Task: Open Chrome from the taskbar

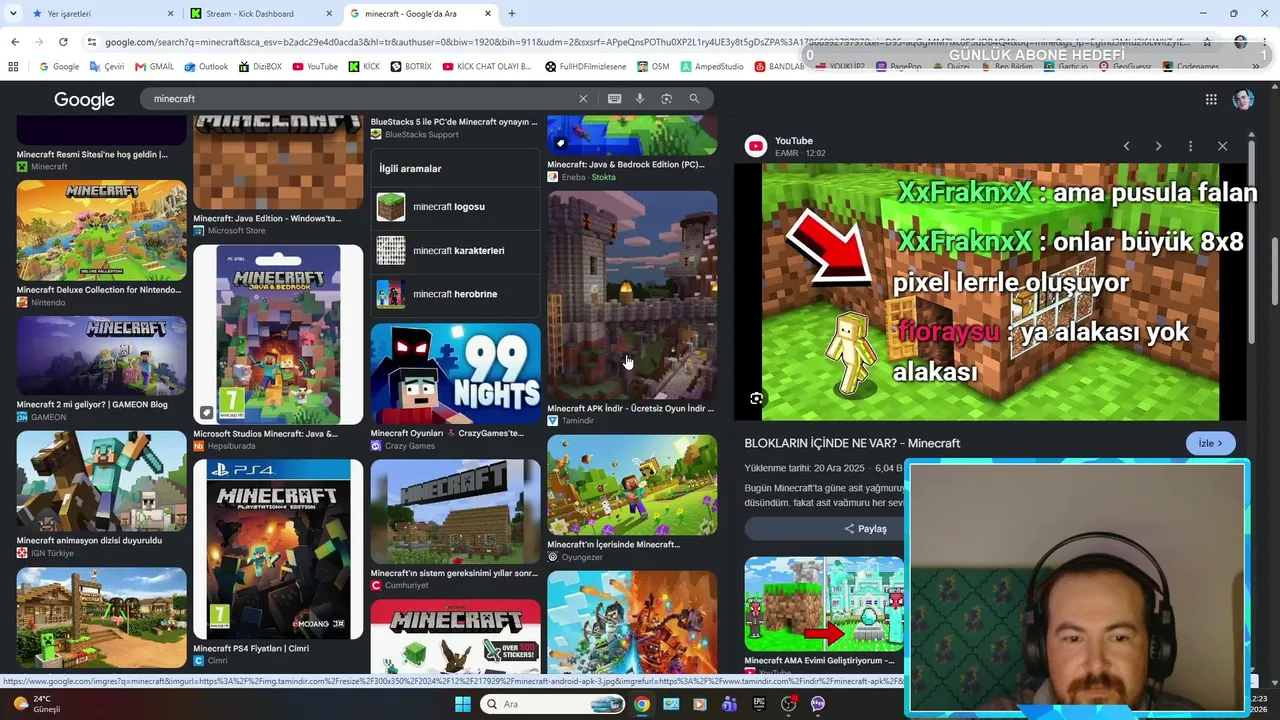Action: click(x=642, y=704)
